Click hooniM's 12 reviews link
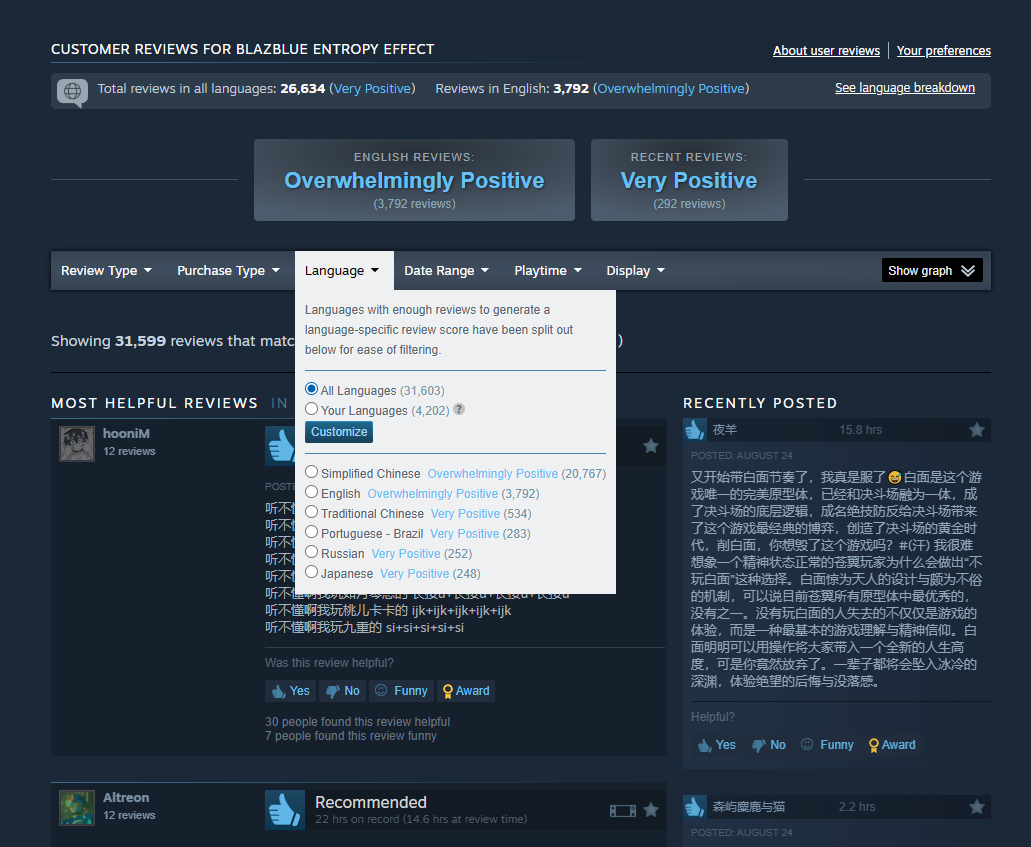The height and width of the screenshot is (847, 1031). [x=129, y=451]
